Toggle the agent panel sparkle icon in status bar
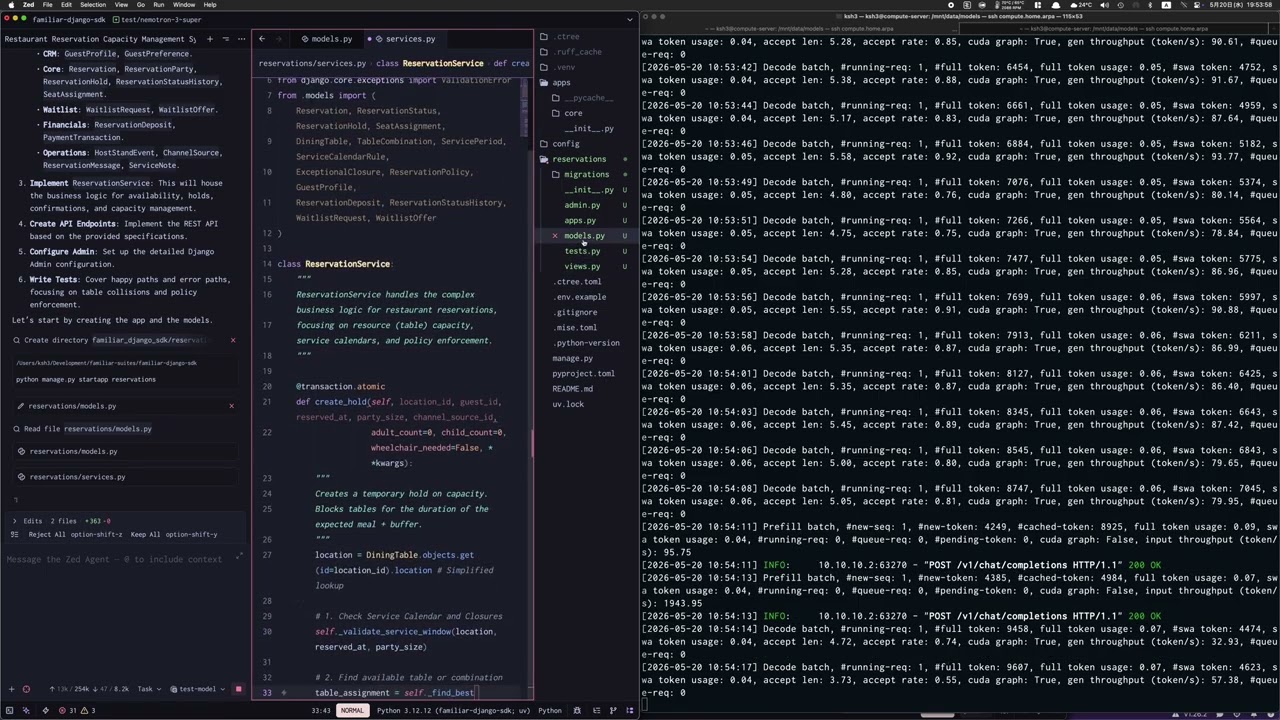The width and height of the screenshot is (1280, 720). 26,711
